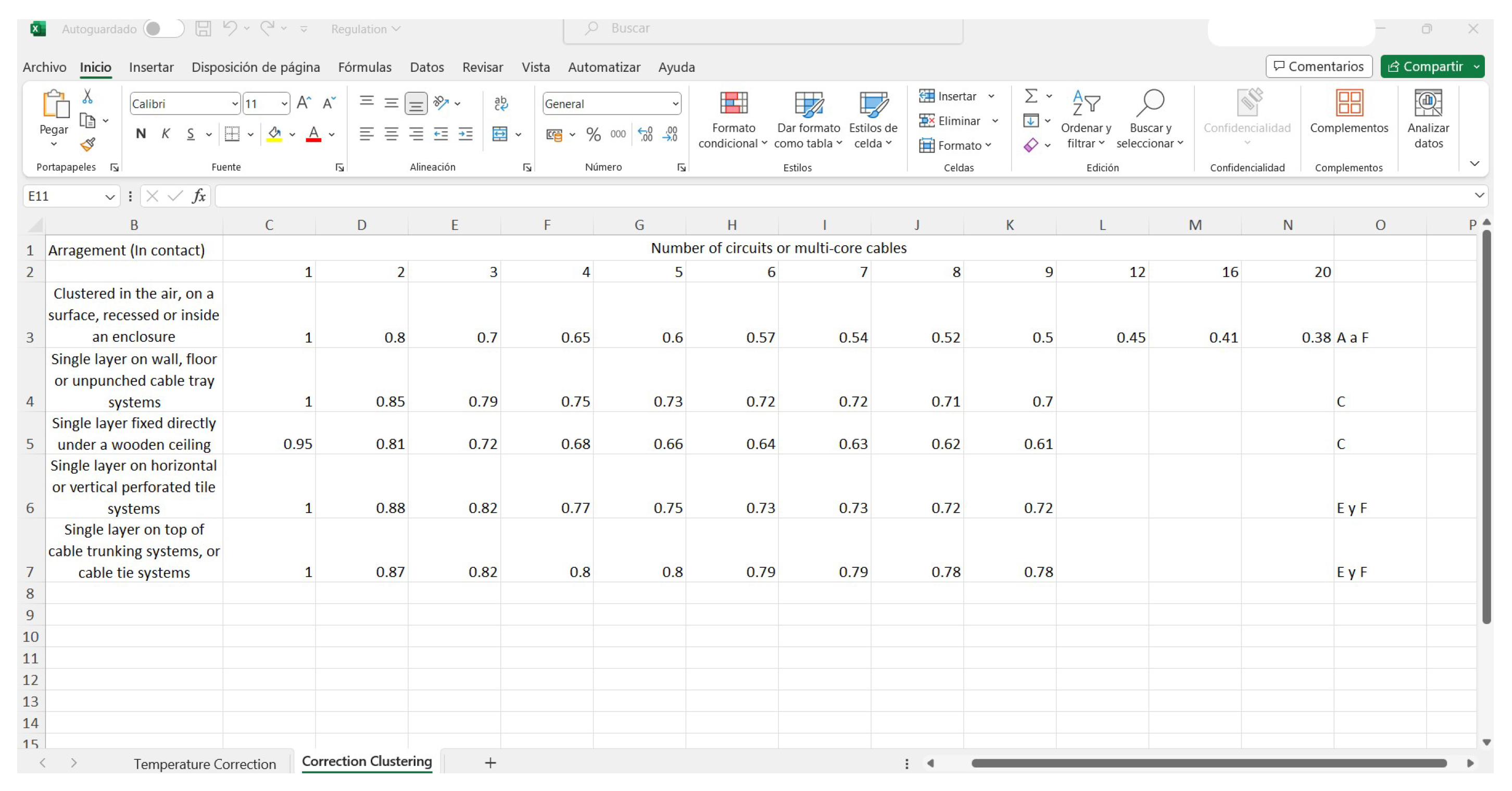Click the increase decimals icon
Image resolution: width=1512 pixels, height=791 pixels.
coord(645,134)
